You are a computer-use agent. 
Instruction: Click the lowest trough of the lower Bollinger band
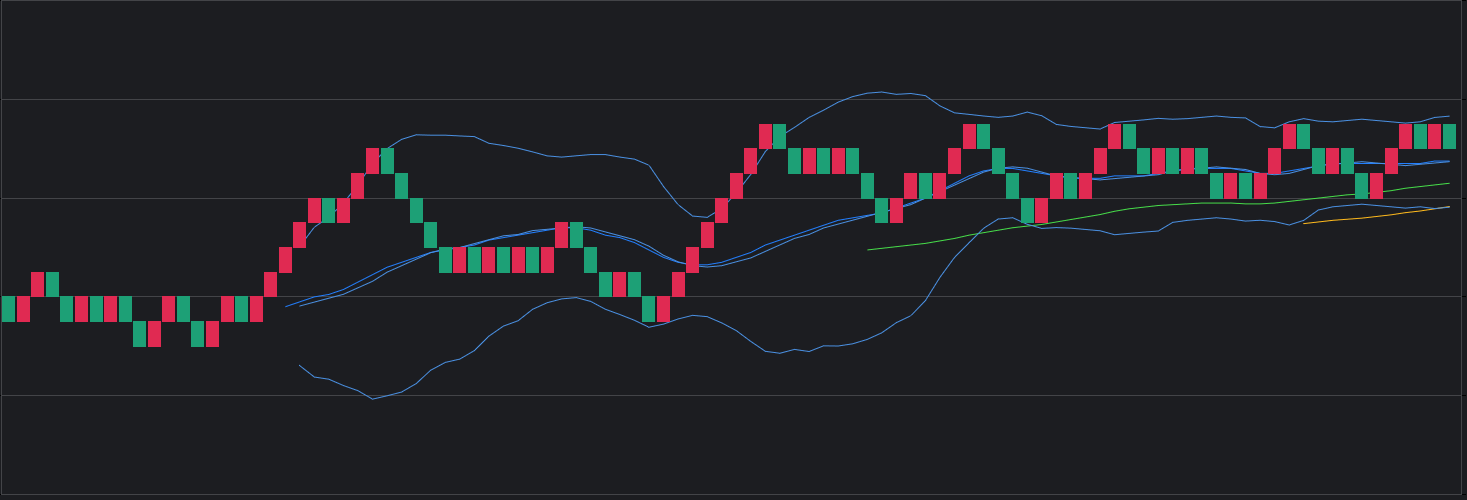(373, 399)
